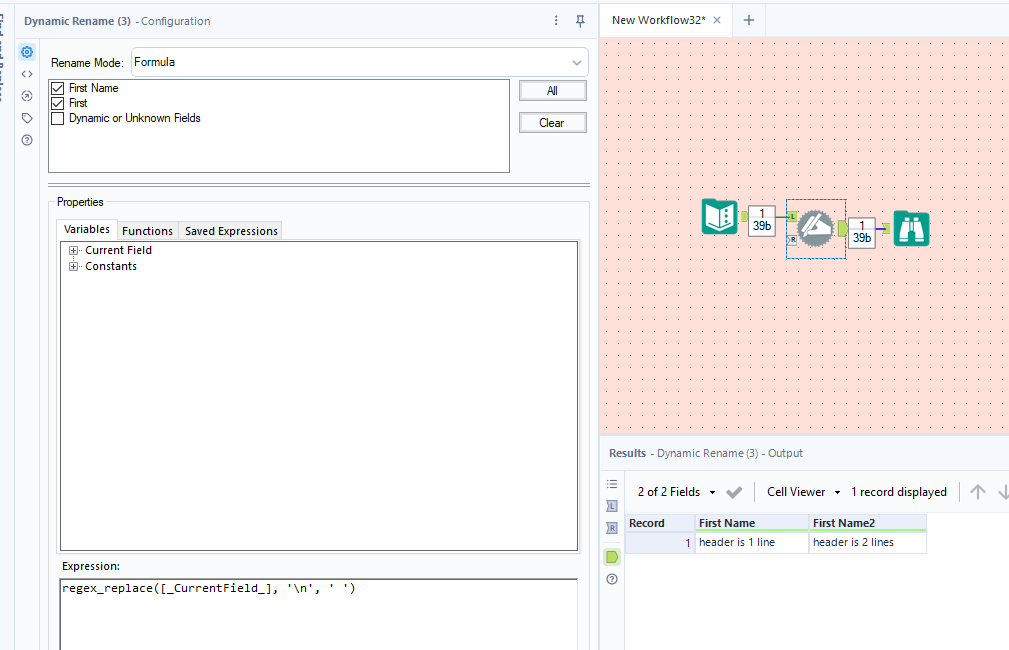Click the green output anchor icon in Results
Screen dimensions: 1009x650
[611, 556]
